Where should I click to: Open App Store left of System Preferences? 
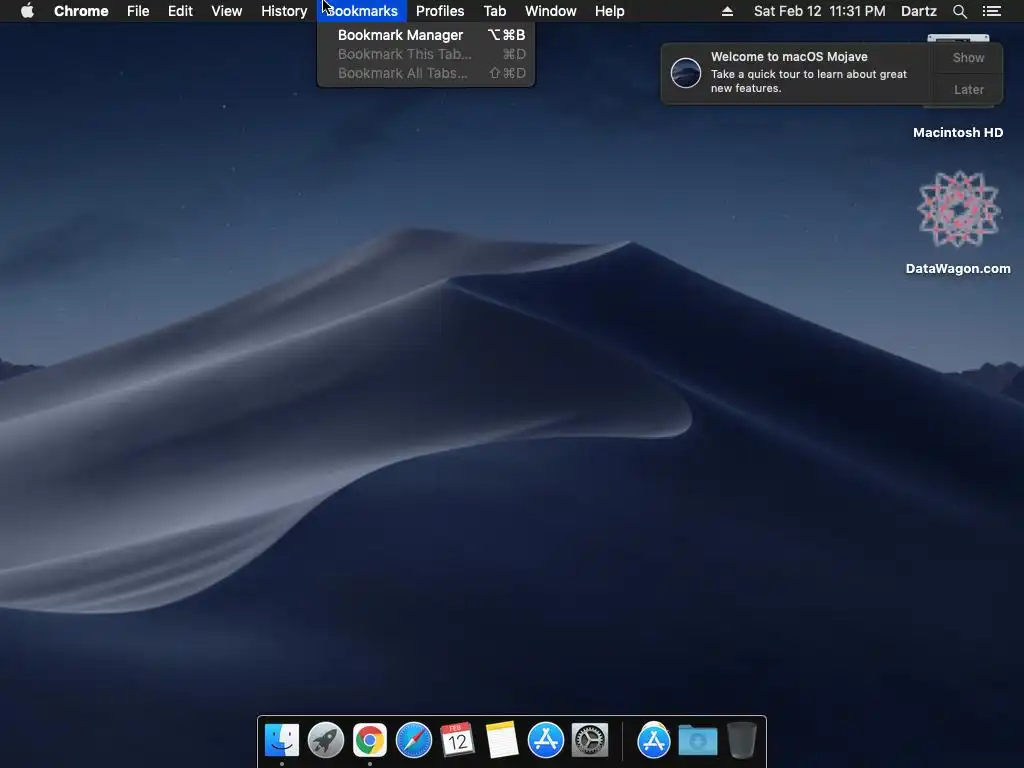click(545, 741)
